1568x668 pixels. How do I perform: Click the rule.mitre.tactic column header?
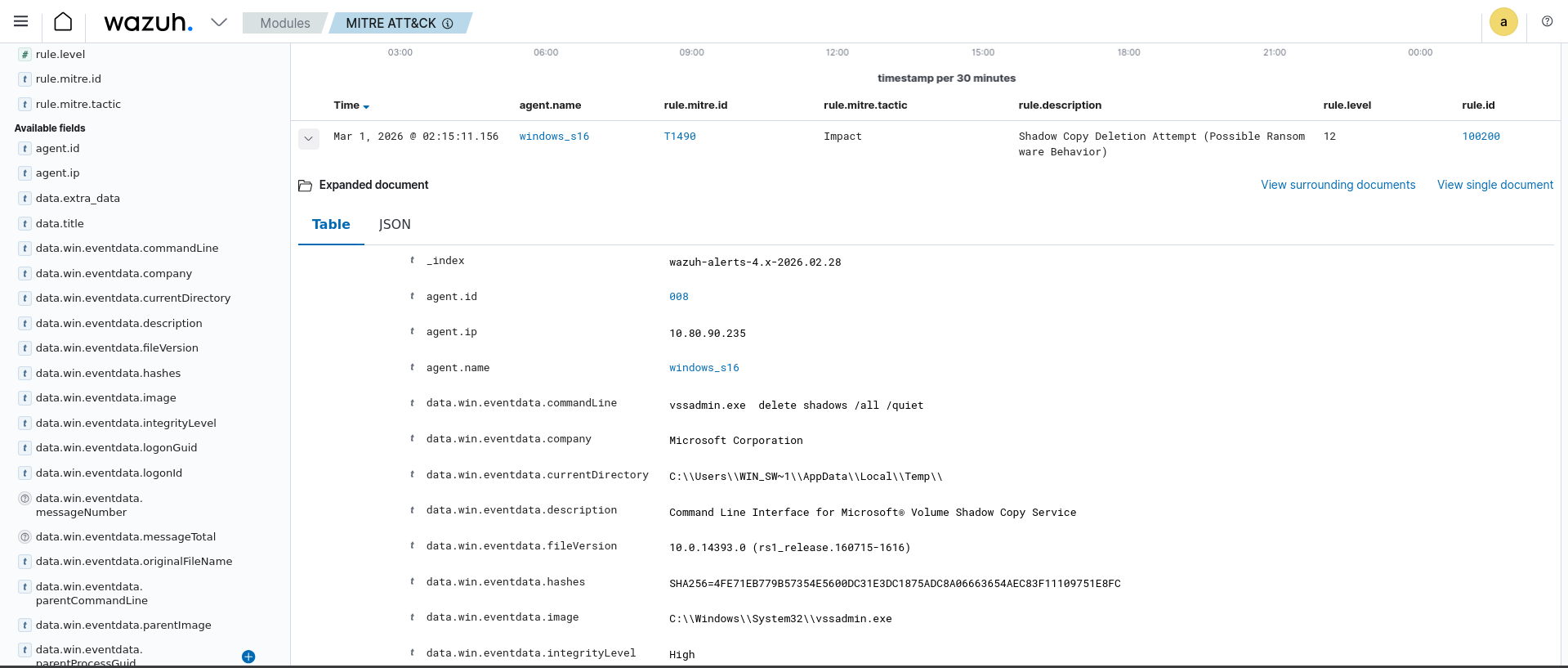click(865, 105)
